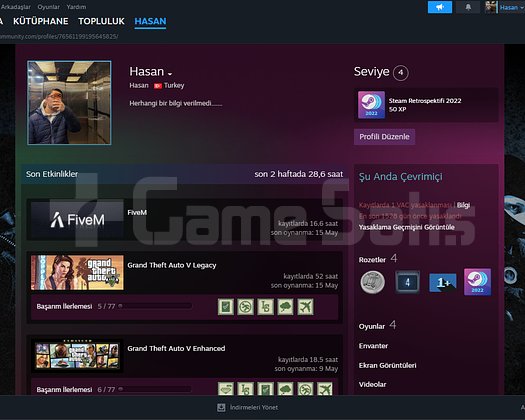Select the first achievement icon of GTA V Legacy
525x420 pixels.
coord(226,306)
